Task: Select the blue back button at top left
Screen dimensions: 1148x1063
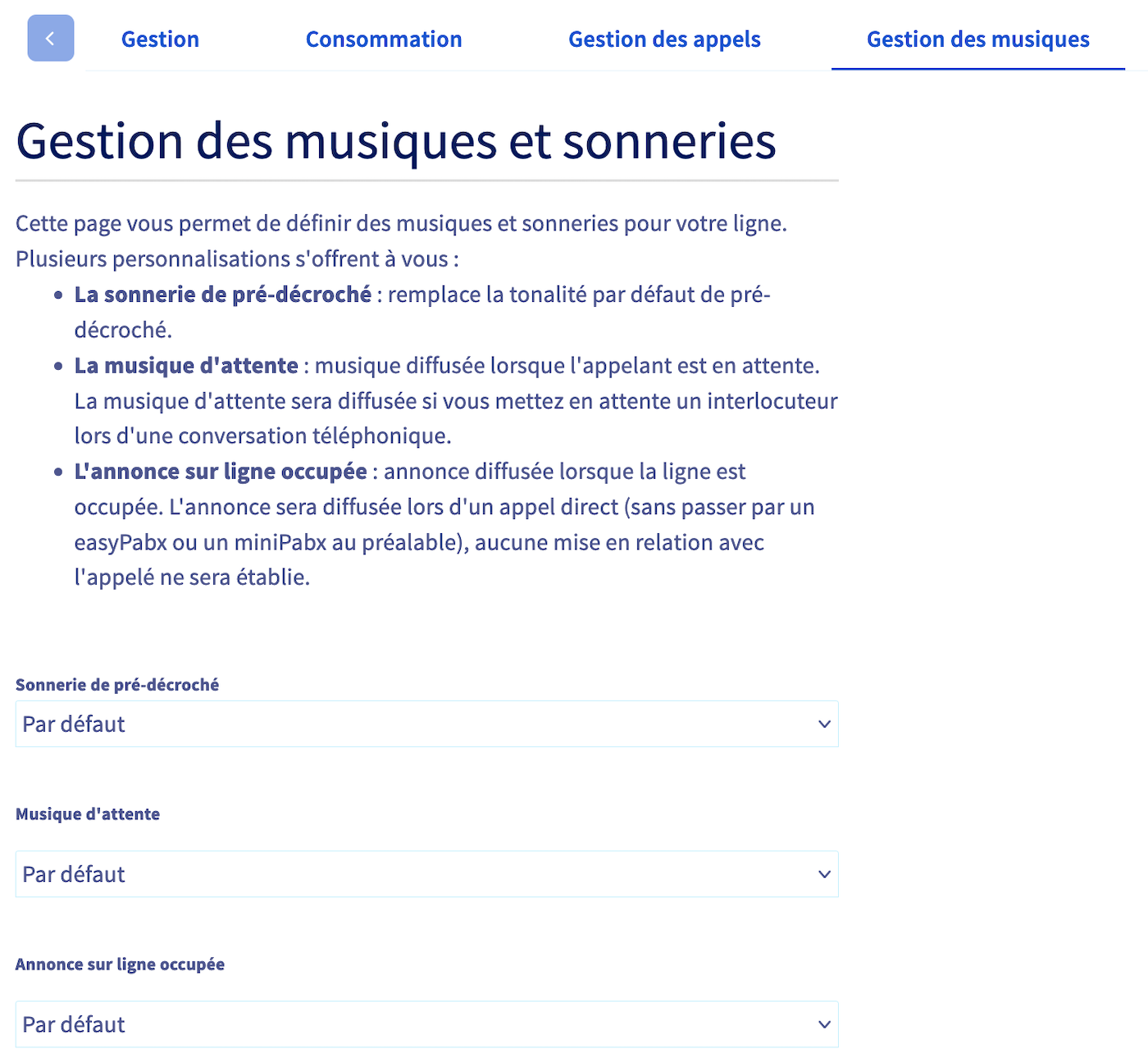Action: coord(50,38)
